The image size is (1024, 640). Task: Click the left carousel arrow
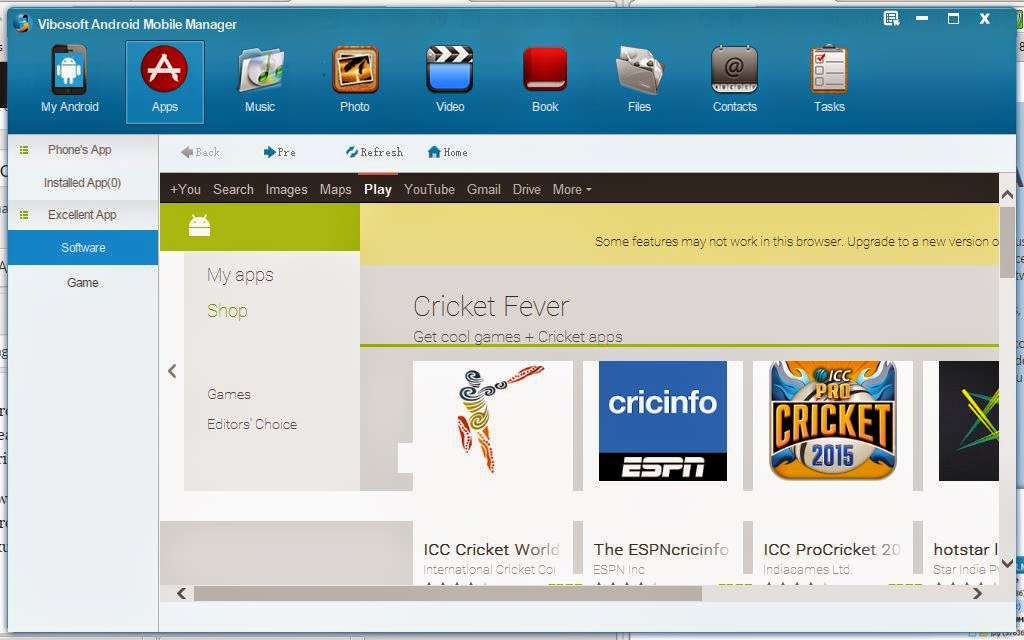point(172,371)
